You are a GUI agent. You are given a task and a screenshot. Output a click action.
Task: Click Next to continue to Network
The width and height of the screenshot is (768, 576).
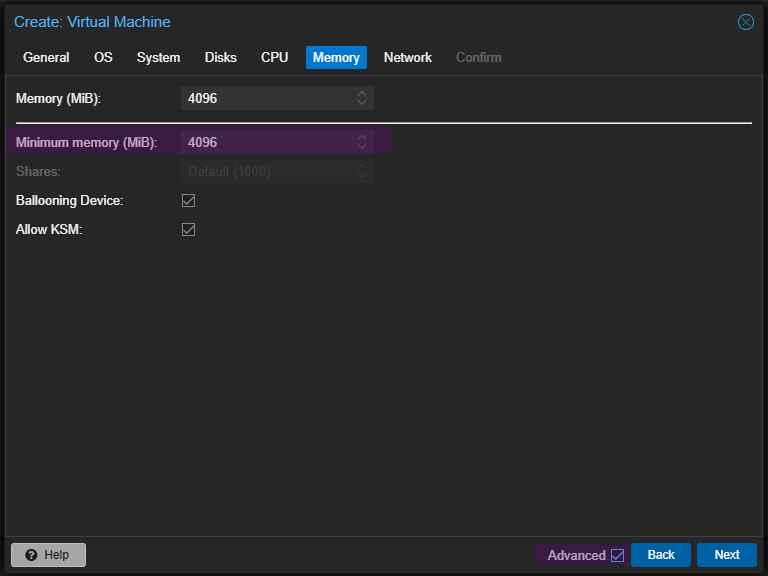pos(727,555)
